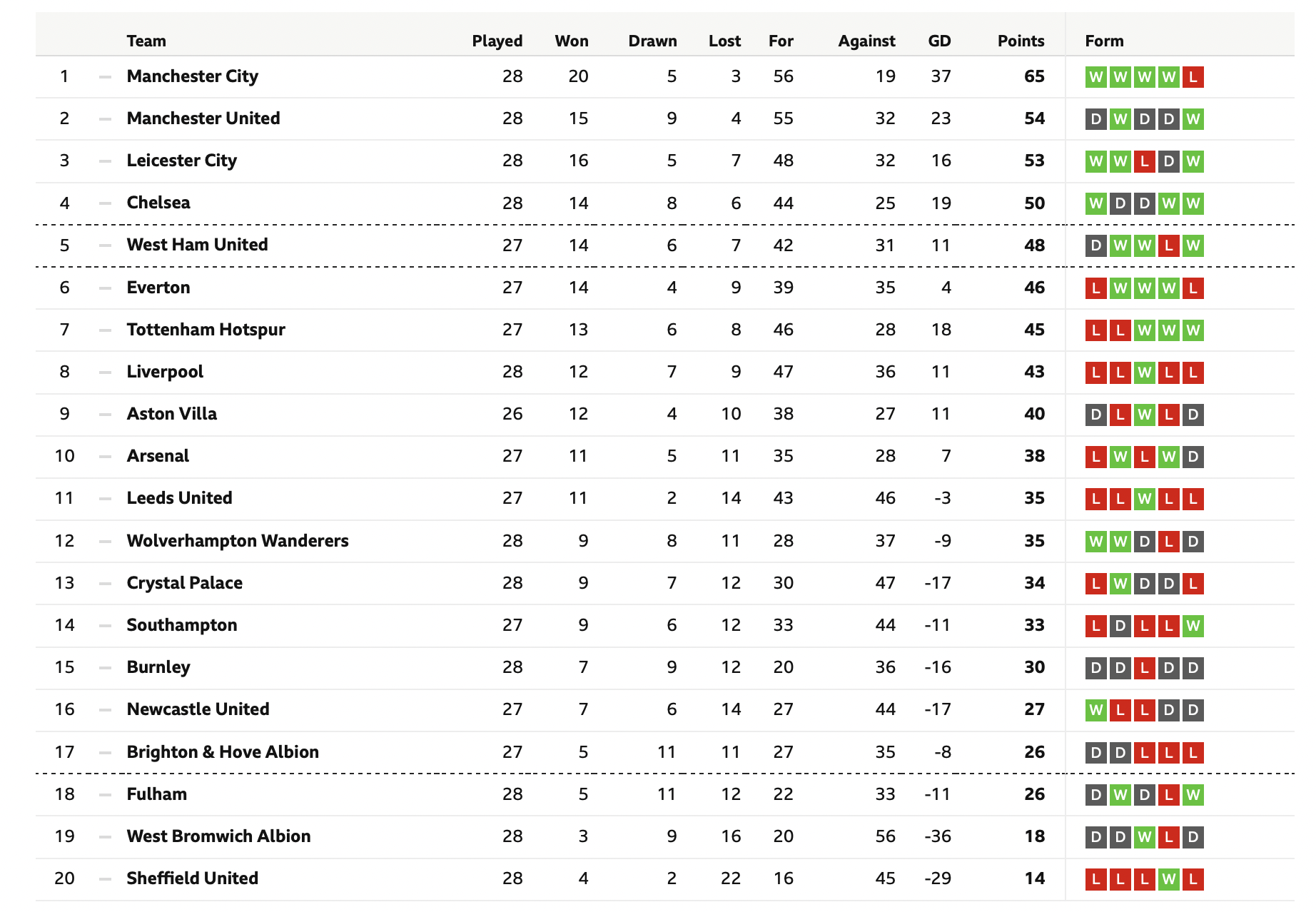Open the Tottenham Hotspur team link
1316x912 pixels.
tap(206, 330)
